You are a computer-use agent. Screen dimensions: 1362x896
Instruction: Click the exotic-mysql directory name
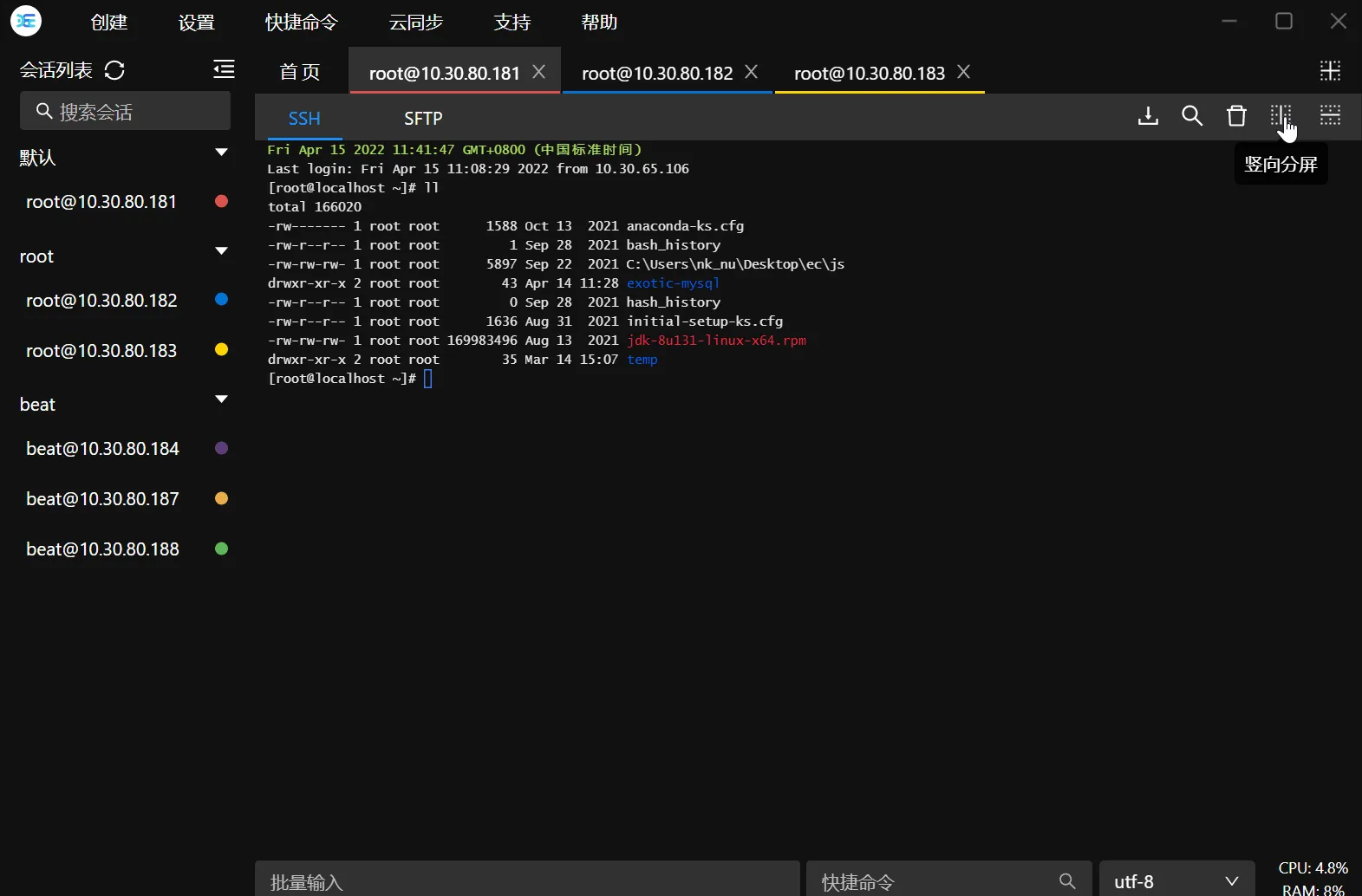(673, 283)
